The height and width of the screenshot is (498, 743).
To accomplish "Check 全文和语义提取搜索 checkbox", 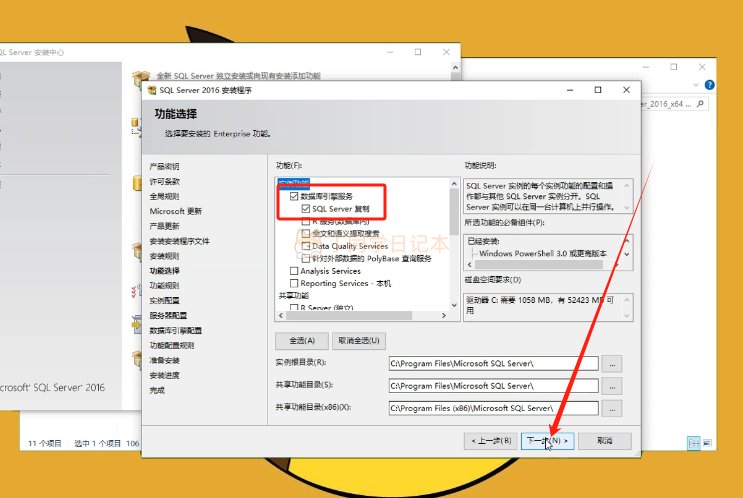I will (306, 234).
